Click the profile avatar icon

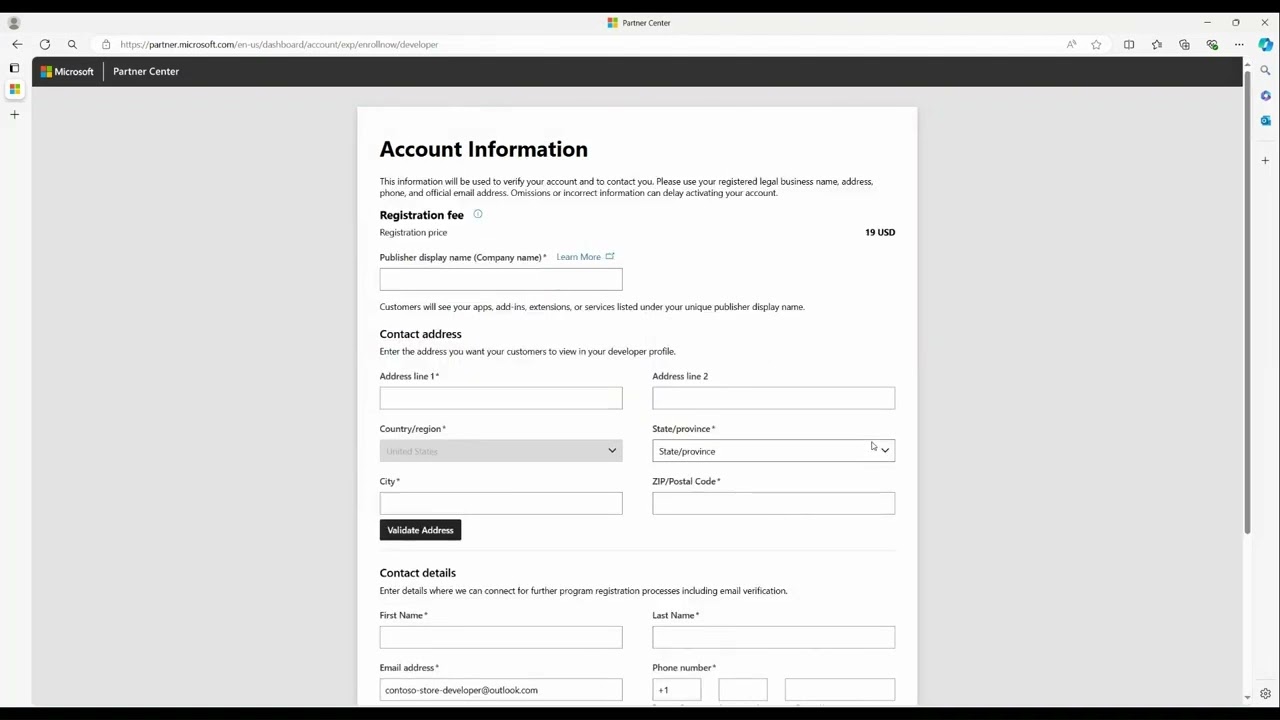14,22
